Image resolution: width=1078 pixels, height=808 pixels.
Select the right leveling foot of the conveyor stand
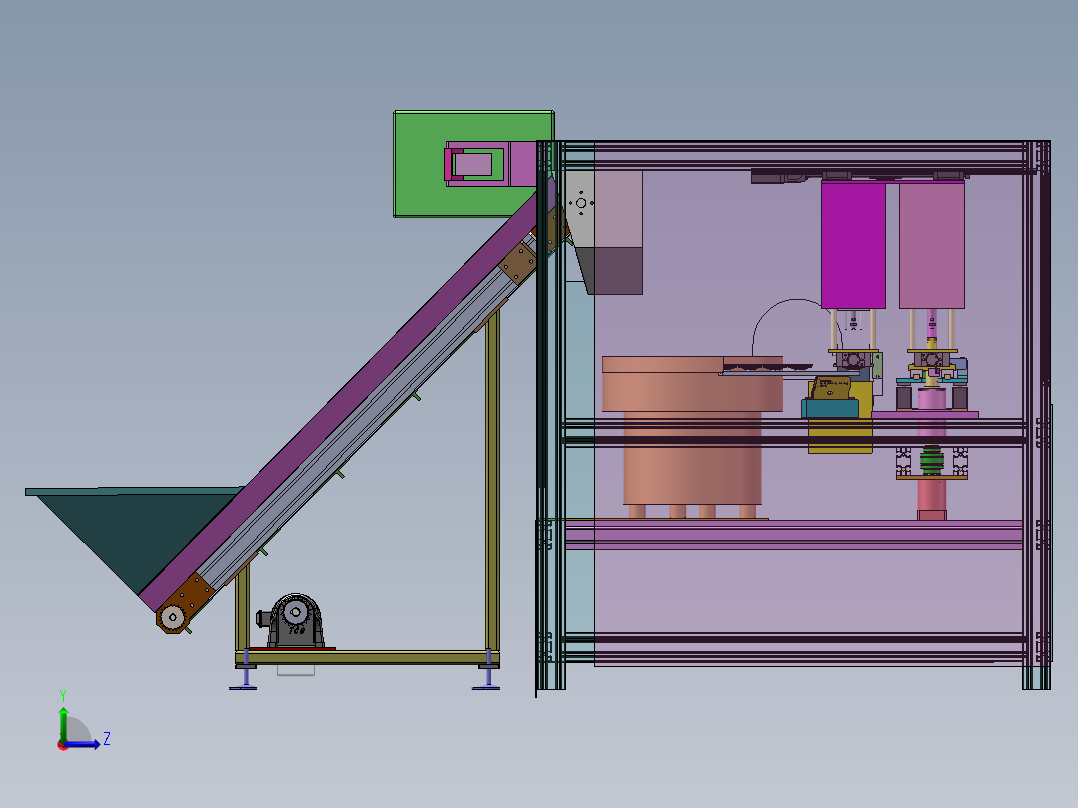[487, 670]
